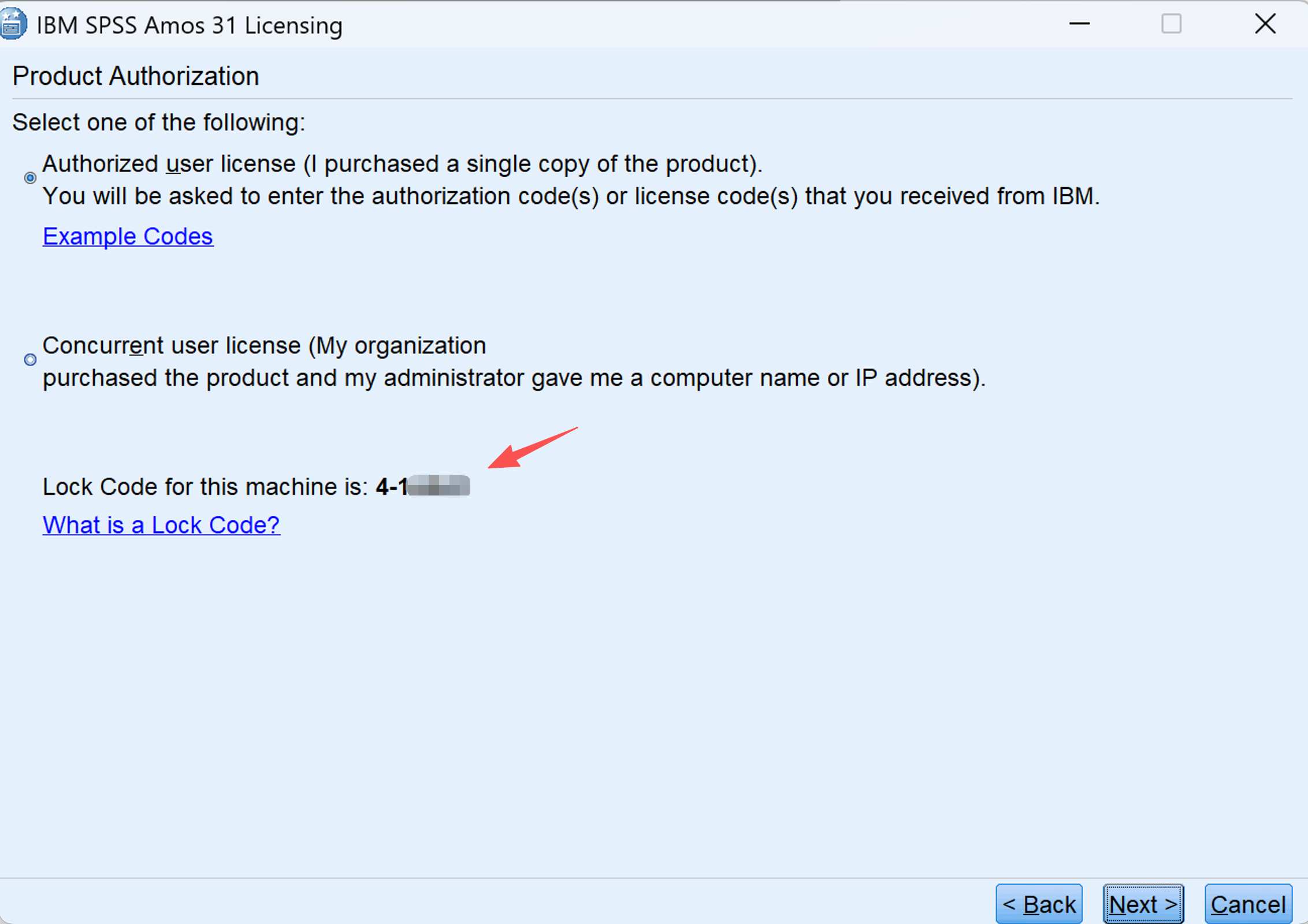The height and width of the screenshot is (924, 1308).
Task: Select the Concurrent user license radio button
Action: point(31,360)
